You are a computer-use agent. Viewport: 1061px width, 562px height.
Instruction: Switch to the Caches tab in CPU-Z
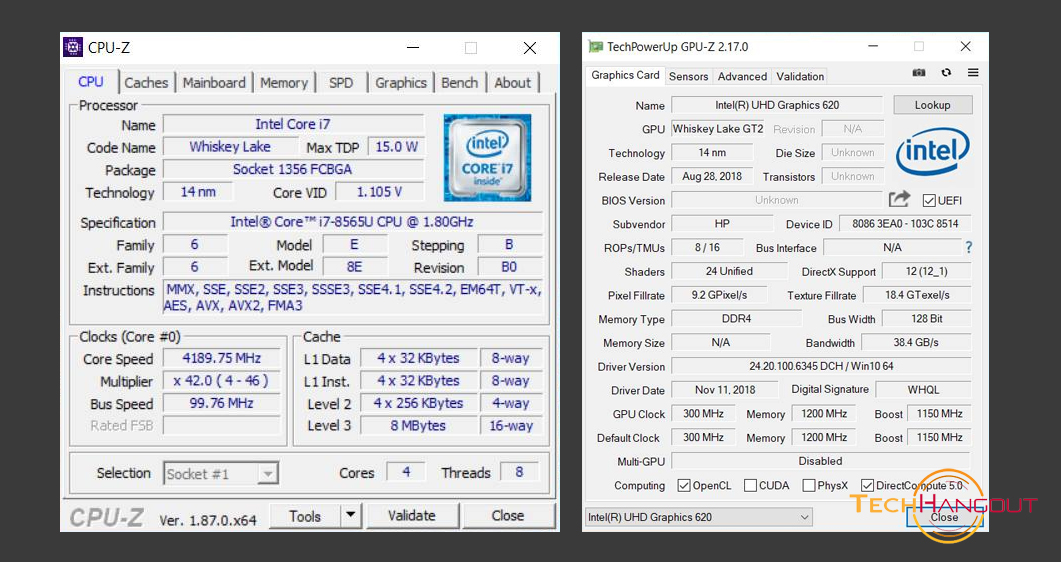point(146,83)
